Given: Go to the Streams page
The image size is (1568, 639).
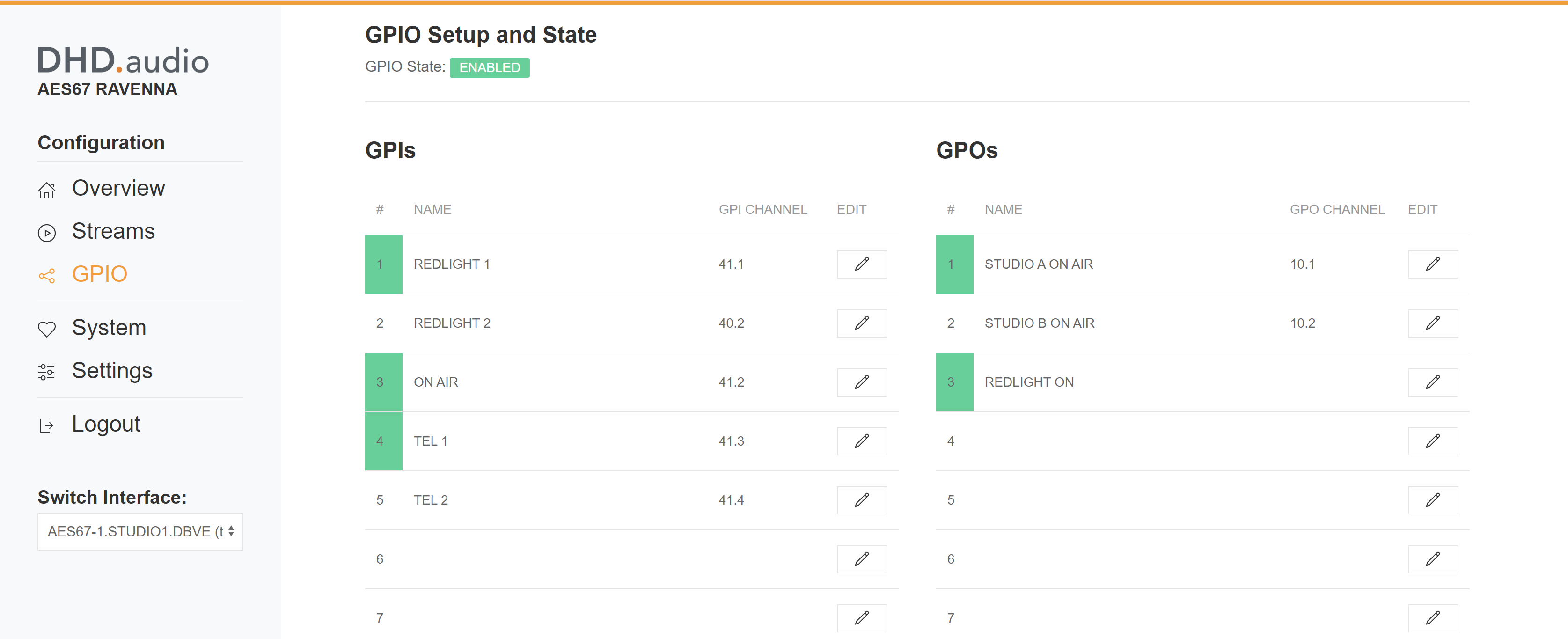Looking at the screenshot, I should [113, 231].
